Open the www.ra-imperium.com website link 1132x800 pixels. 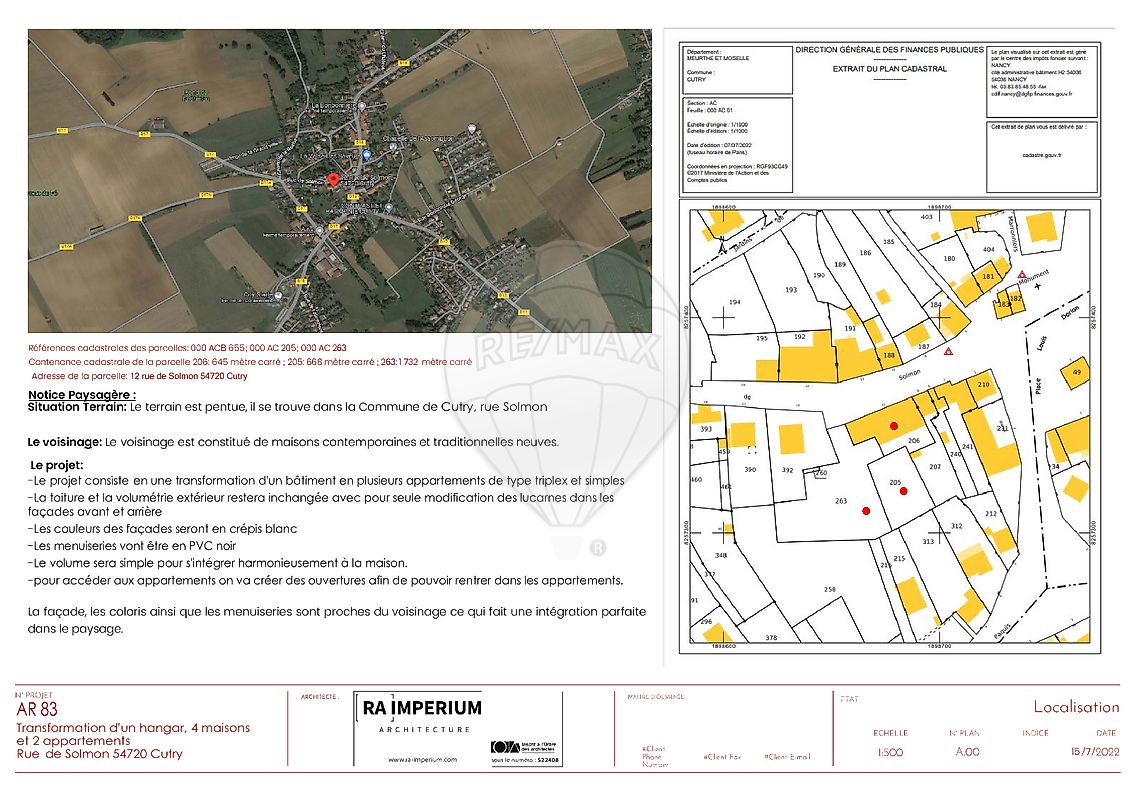click(x=422, y=760)
